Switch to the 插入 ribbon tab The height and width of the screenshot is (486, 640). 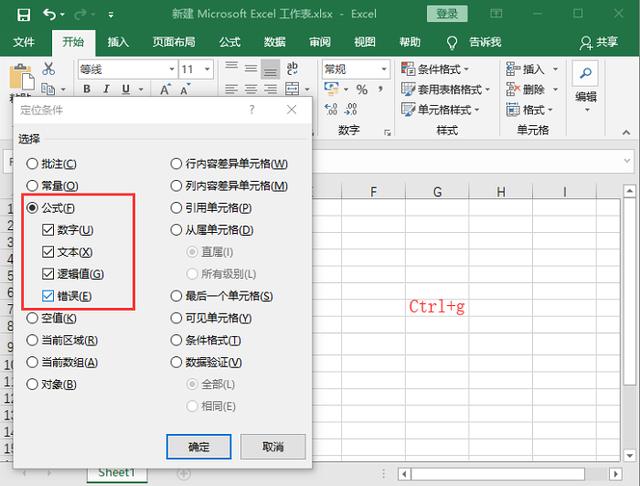pyautogui.click(x=118, y=42)
